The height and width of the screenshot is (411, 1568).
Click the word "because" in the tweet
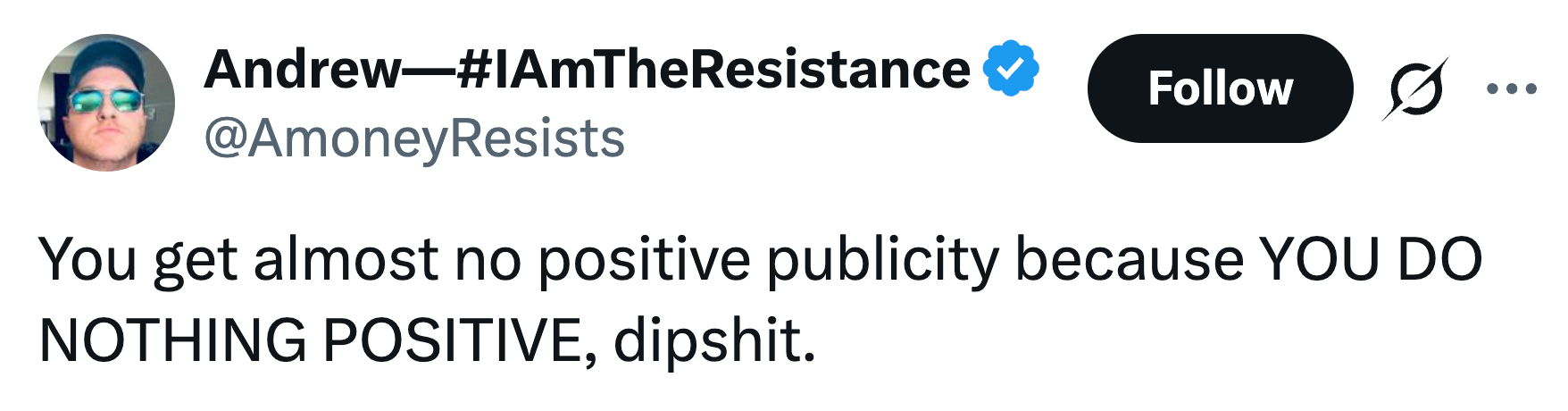(1130, 261)
